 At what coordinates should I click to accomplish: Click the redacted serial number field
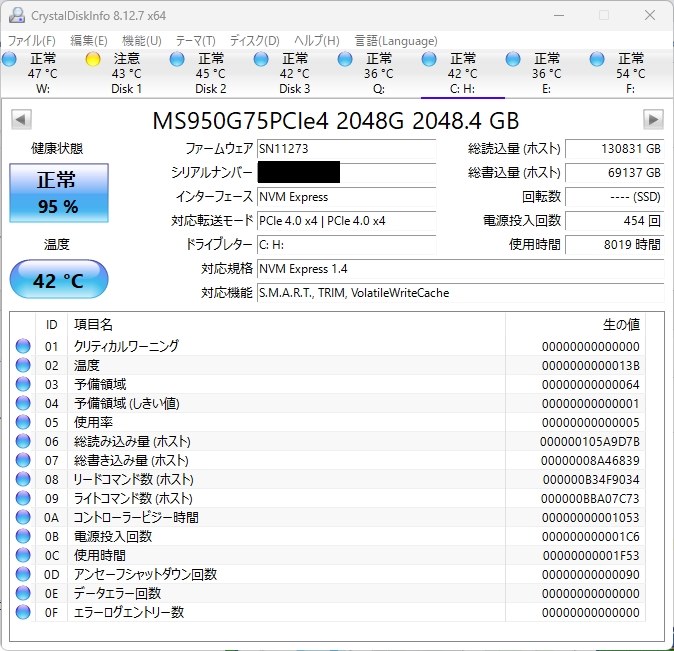[346, 173]
